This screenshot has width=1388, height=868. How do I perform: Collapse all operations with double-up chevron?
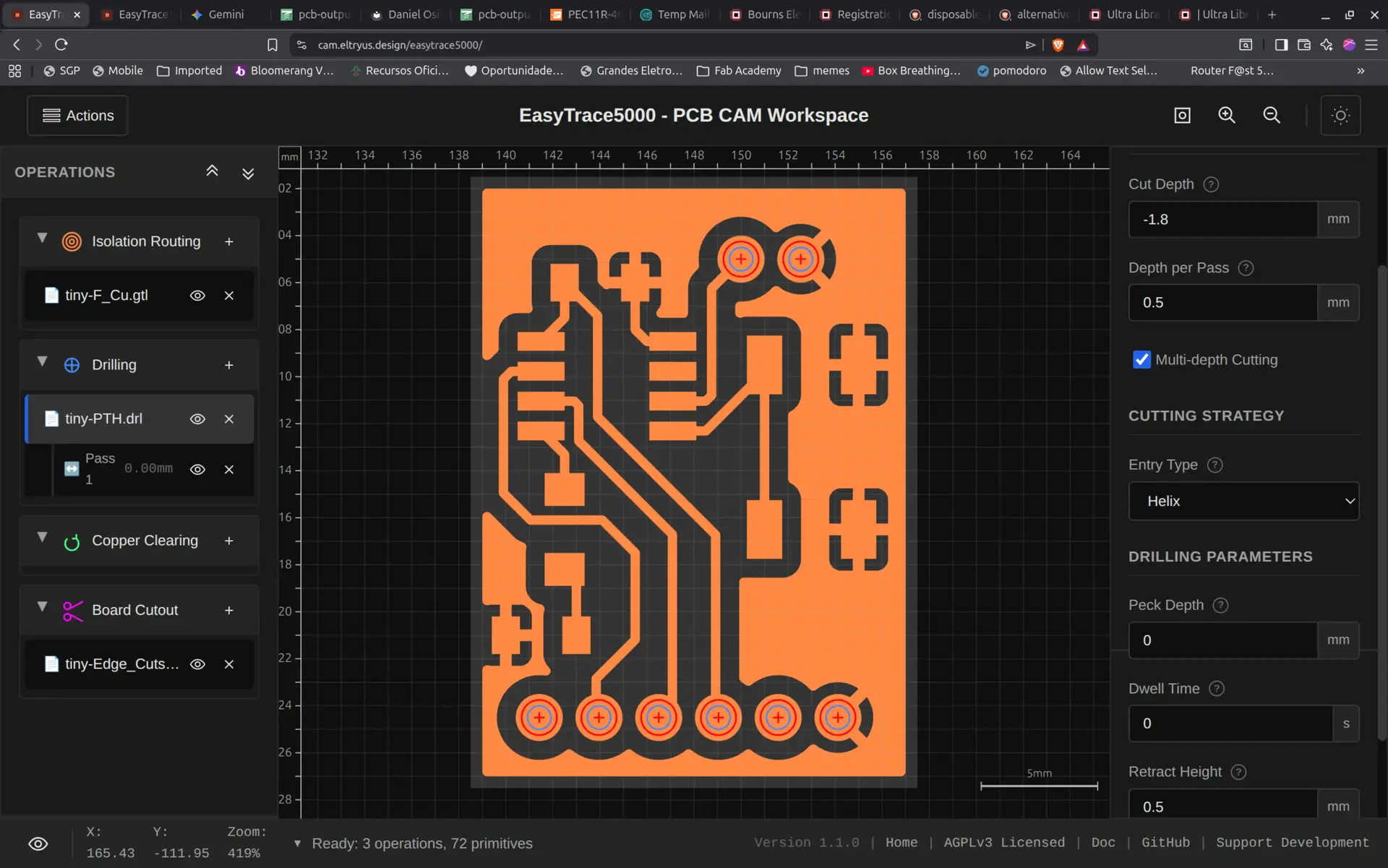coord(212,171)
